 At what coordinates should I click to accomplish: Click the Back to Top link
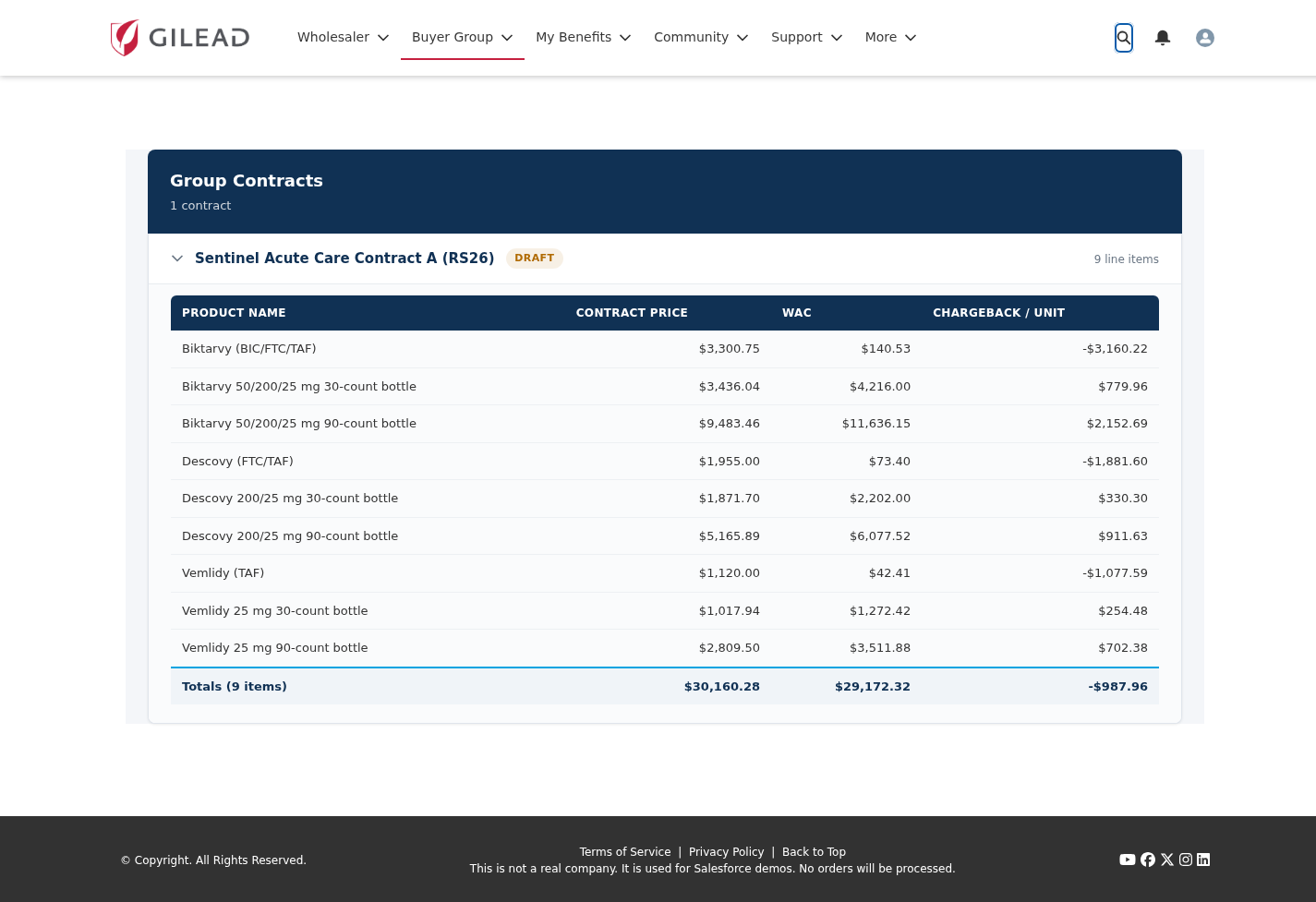pyautogui.click(x=814, y=852)
